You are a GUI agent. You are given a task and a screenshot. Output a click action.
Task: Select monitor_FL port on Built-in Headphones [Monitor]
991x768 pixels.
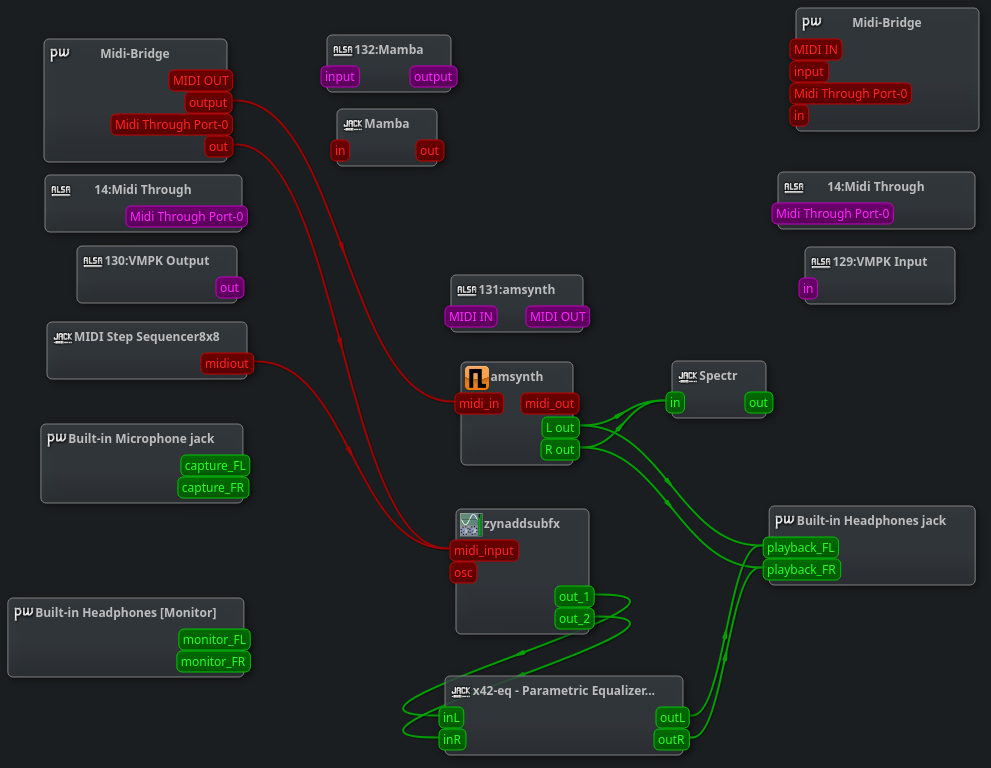[x=214, y=640]
